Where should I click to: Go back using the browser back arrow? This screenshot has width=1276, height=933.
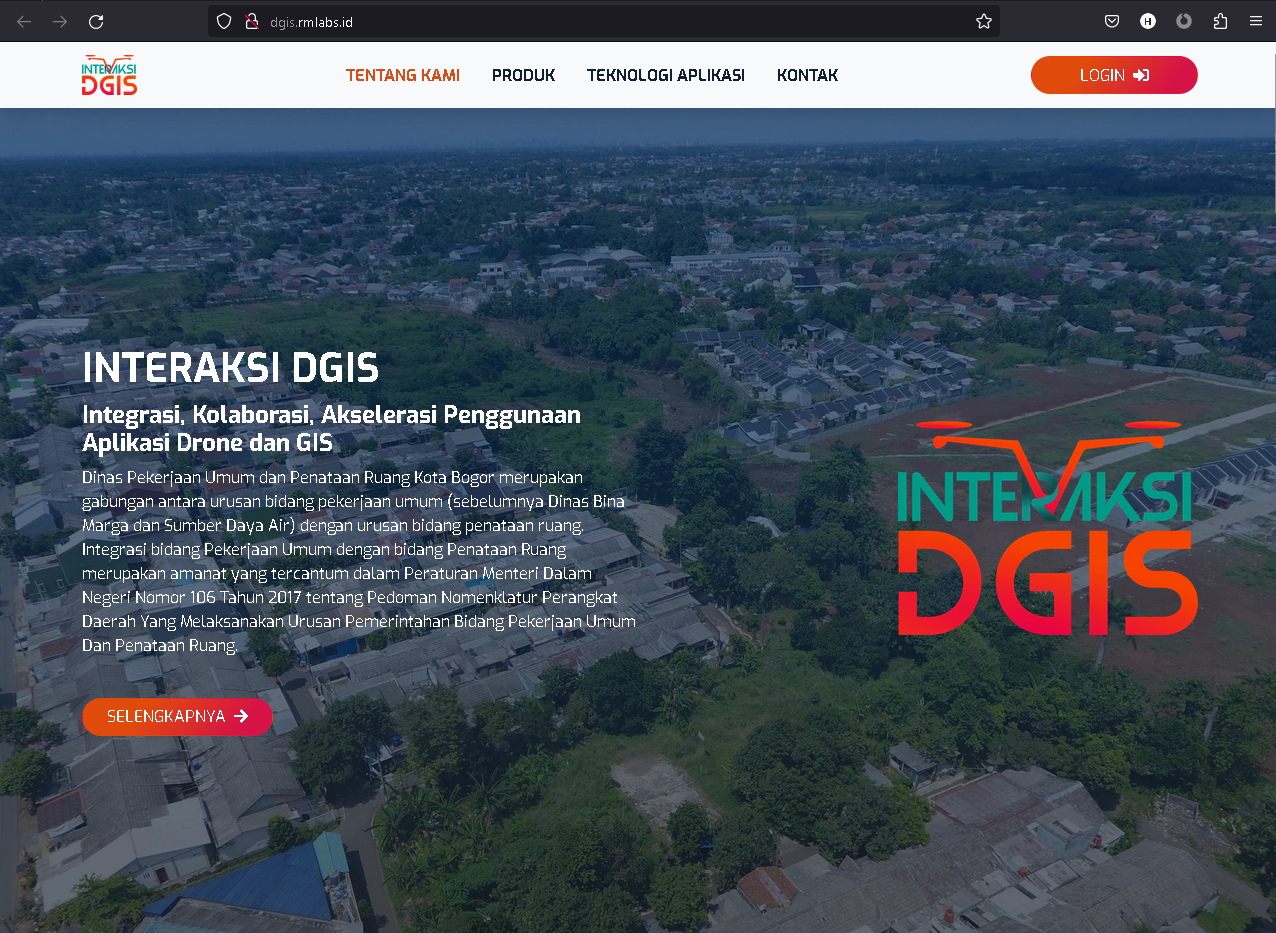tap(24, 21)
